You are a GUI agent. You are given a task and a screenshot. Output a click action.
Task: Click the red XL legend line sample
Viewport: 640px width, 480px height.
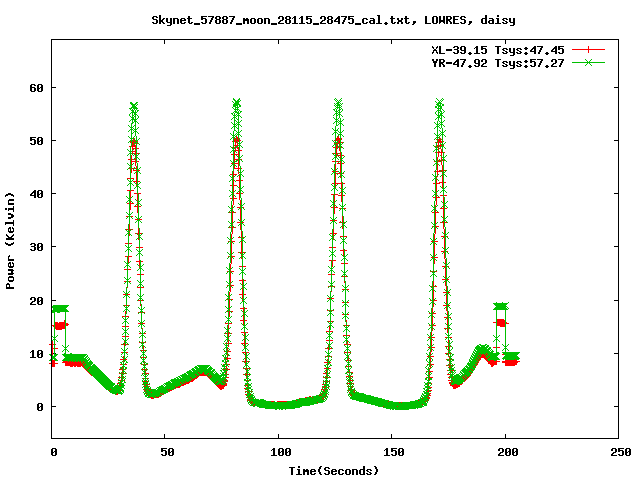point(588,50)
